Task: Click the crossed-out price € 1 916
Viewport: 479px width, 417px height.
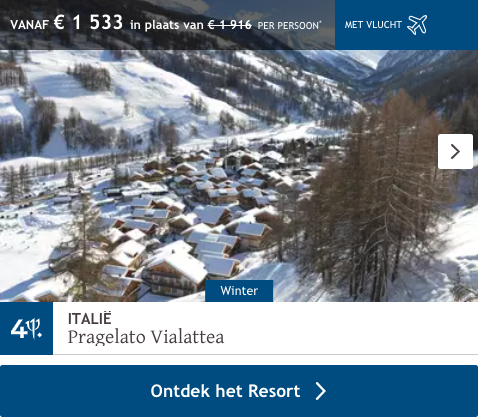Action: click(x=230, y=25)
